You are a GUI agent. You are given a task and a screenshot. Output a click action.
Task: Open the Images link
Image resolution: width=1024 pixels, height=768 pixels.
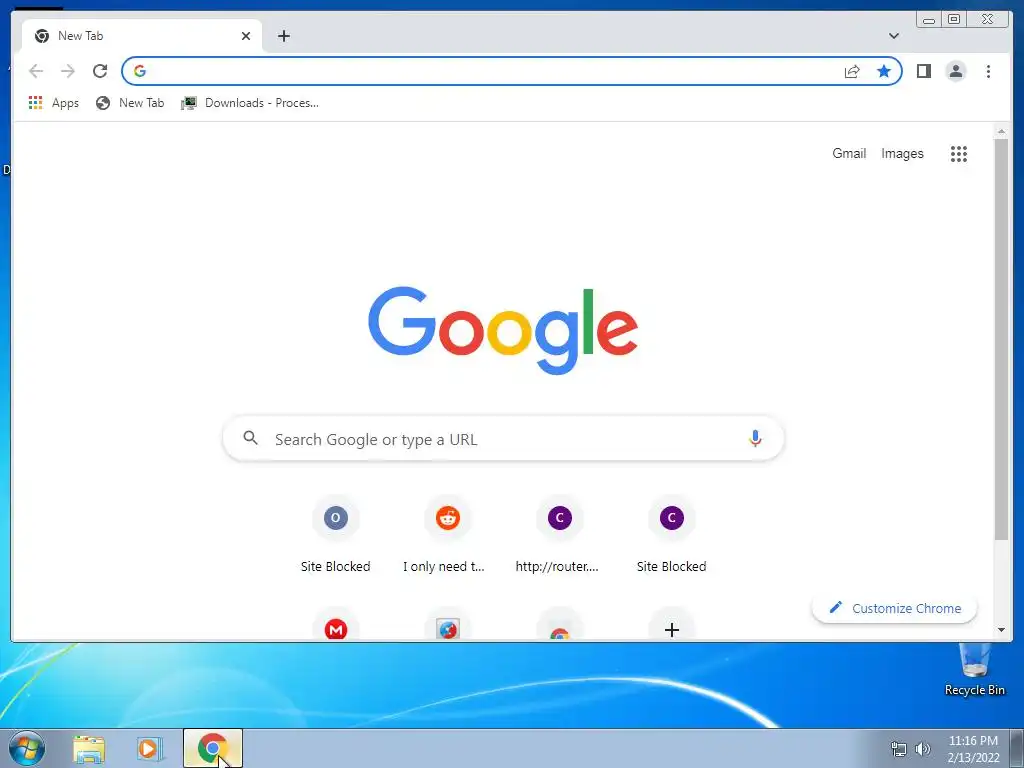tap(902, 153)
